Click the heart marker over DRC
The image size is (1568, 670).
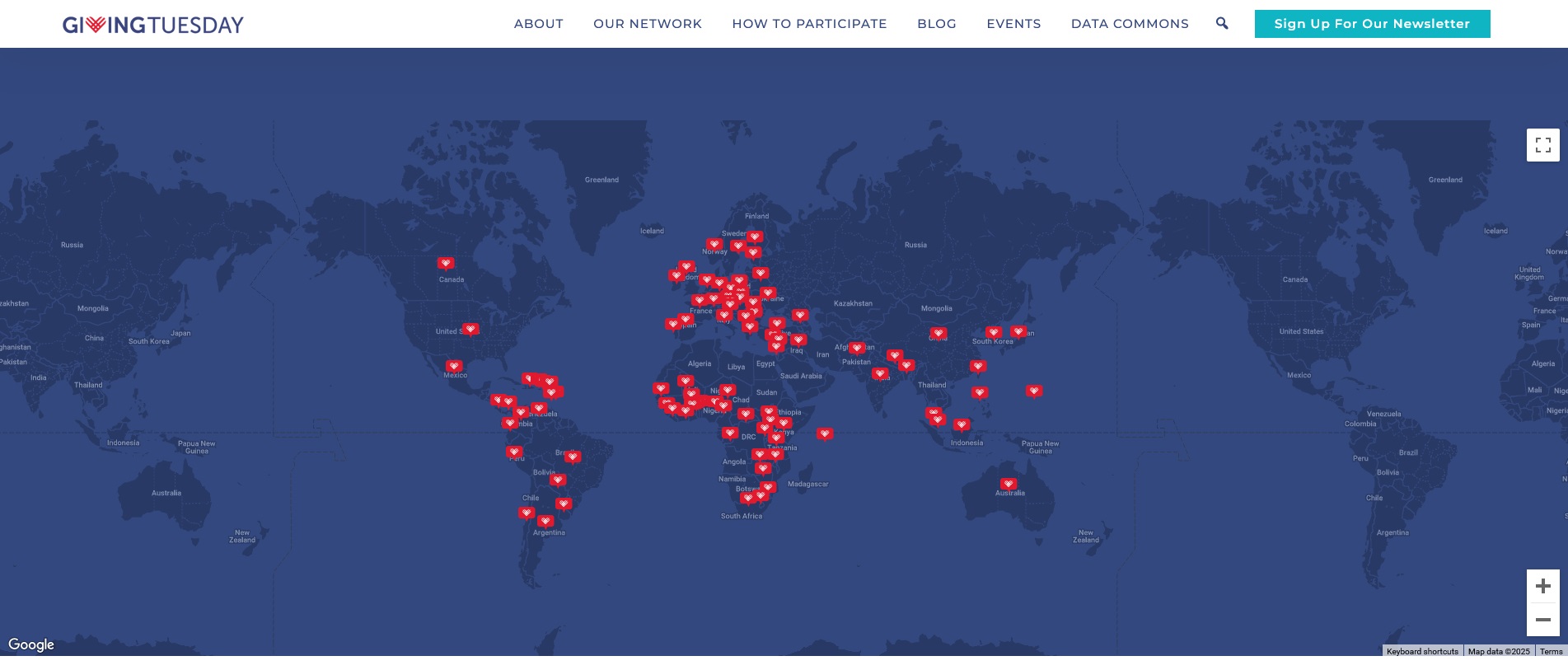tap(730, 433)
